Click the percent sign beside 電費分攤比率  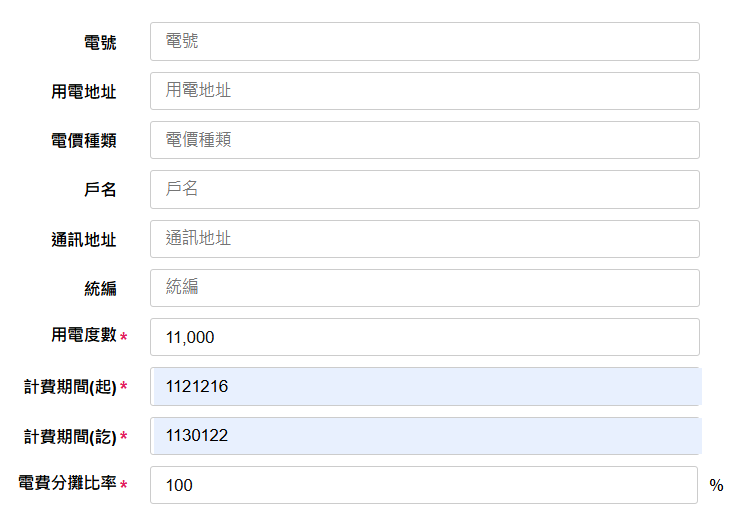click(716, 485)
